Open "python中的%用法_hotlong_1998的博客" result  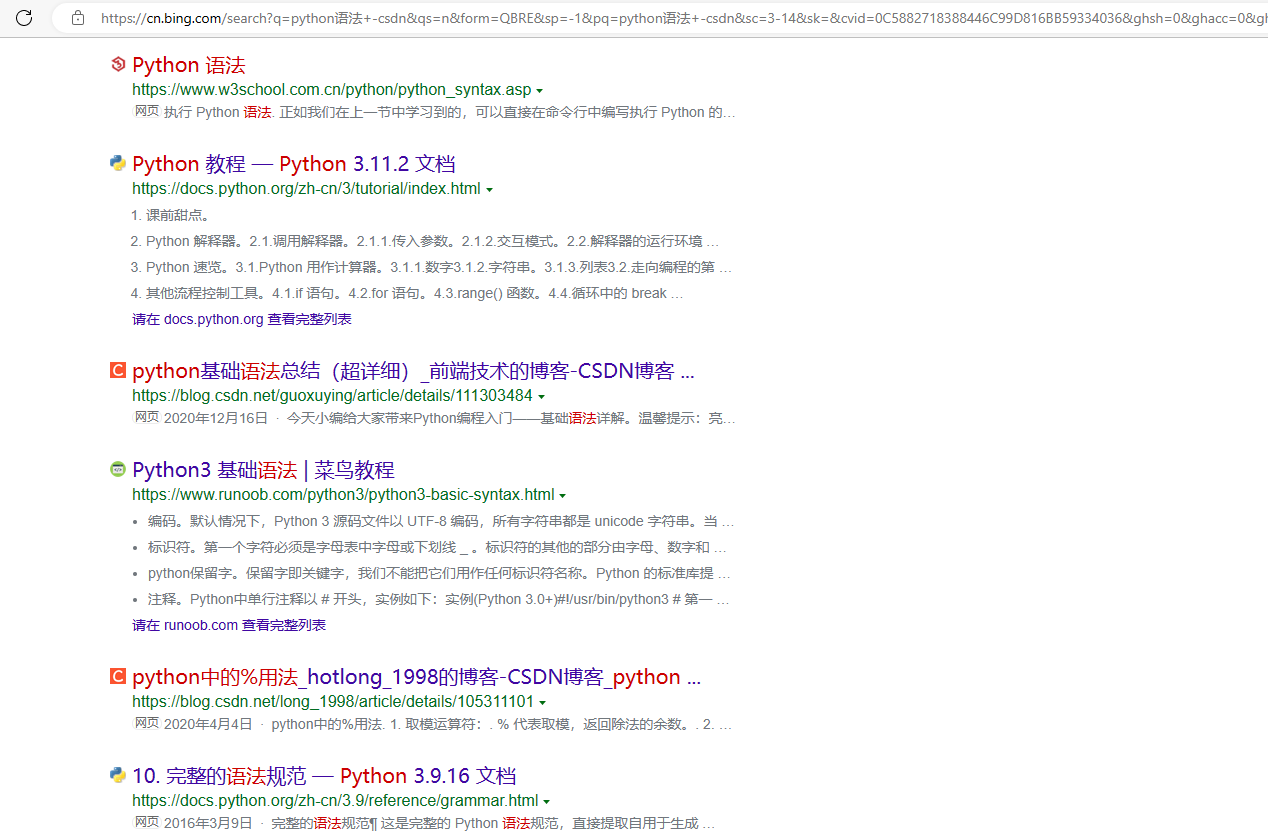416,677
